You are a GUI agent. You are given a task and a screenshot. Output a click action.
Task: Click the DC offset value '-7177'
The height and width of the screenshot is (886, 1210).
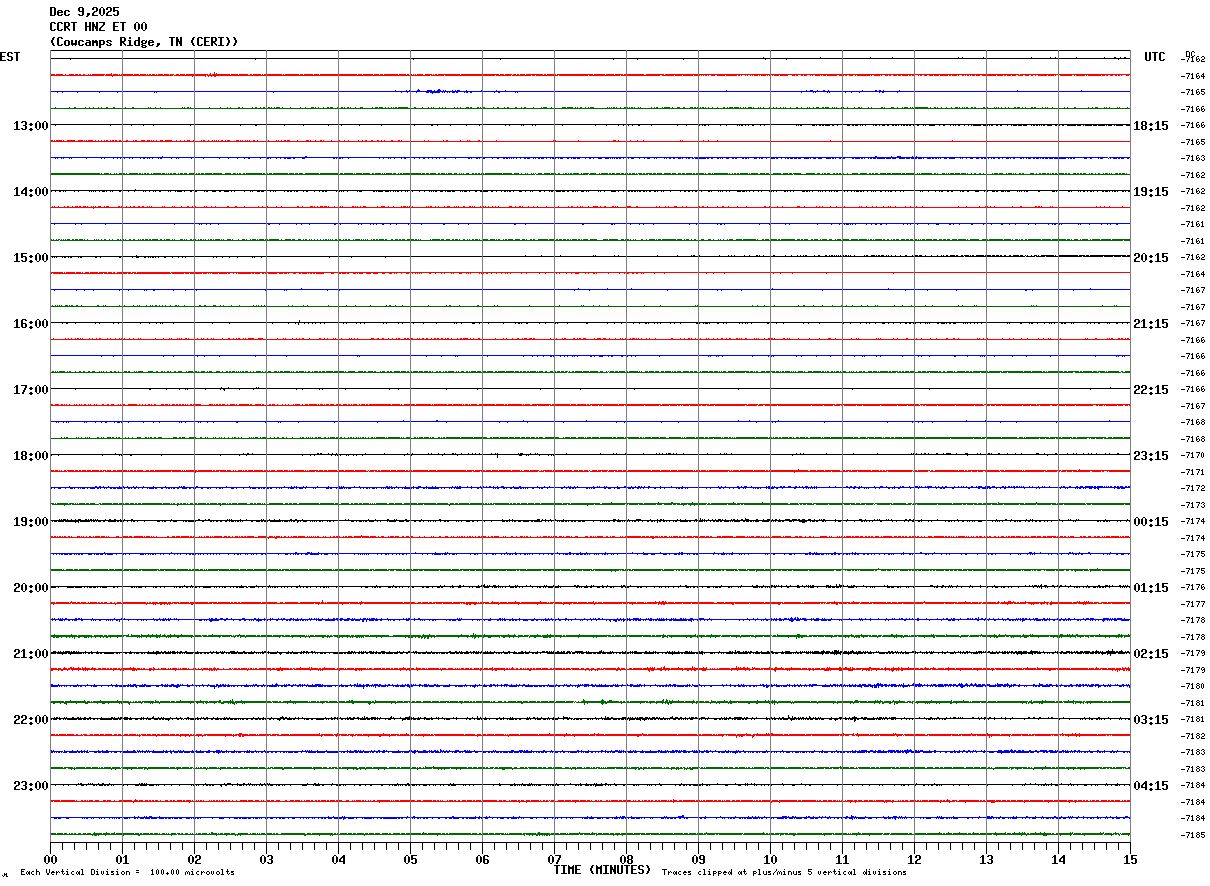[x=1193, y=604]
